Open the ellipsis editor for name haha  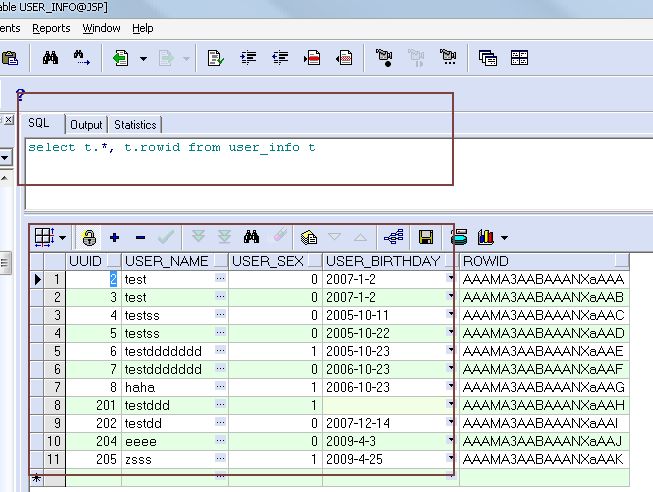[x=220, y=386]
